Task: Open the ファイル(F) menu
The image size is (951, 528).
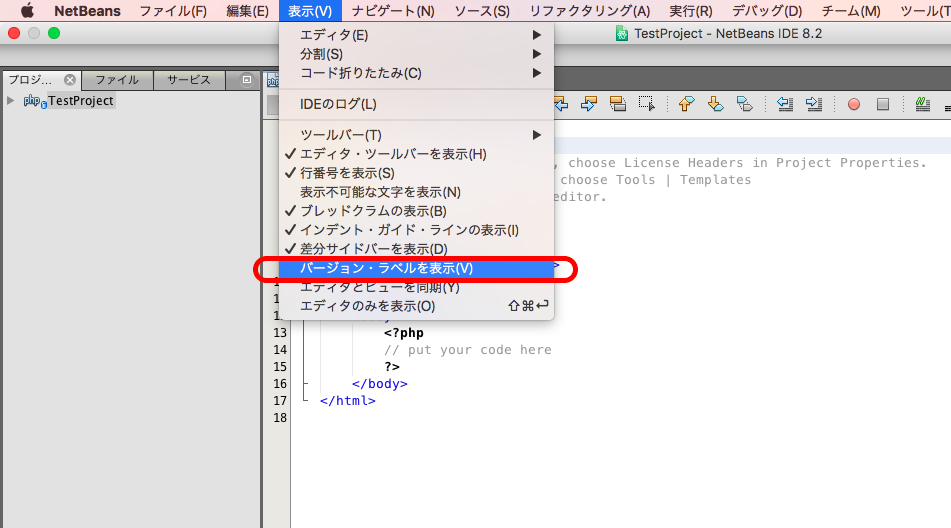Action: click(x=173, y=11)
